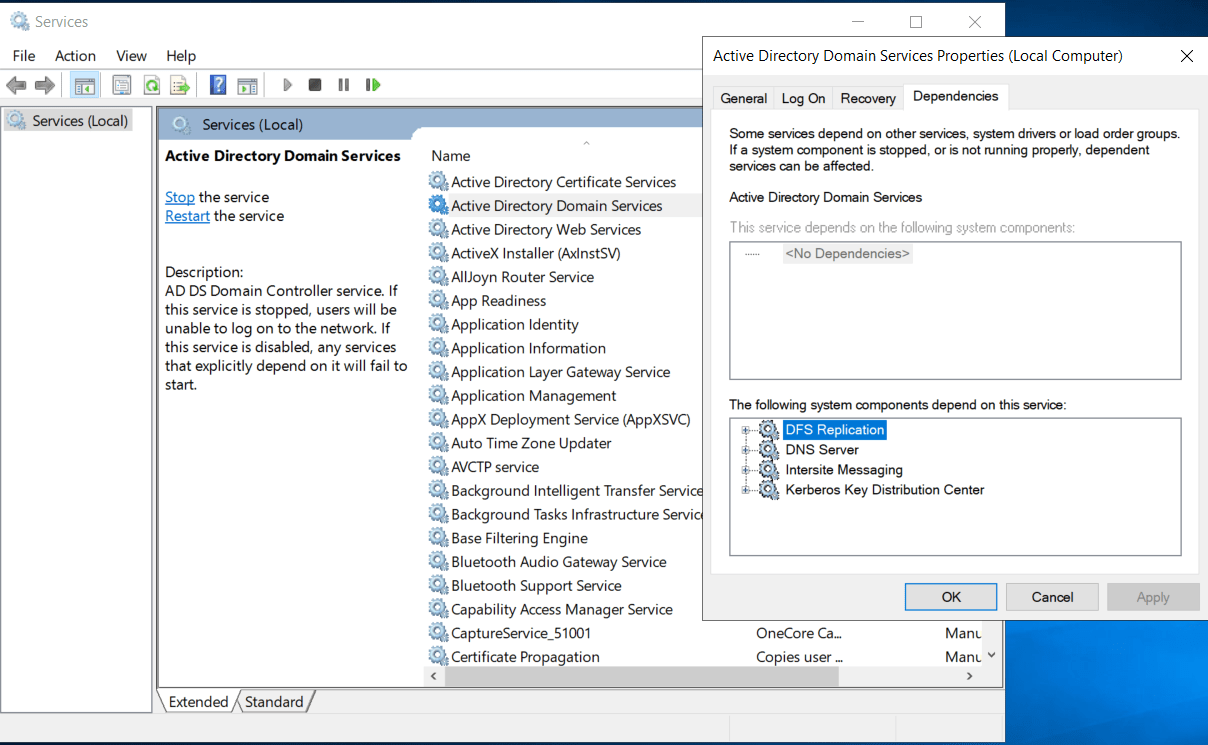Switch to the Log On tab
The width and height of the screenshot is (1208, 745).
coord(803,97)
